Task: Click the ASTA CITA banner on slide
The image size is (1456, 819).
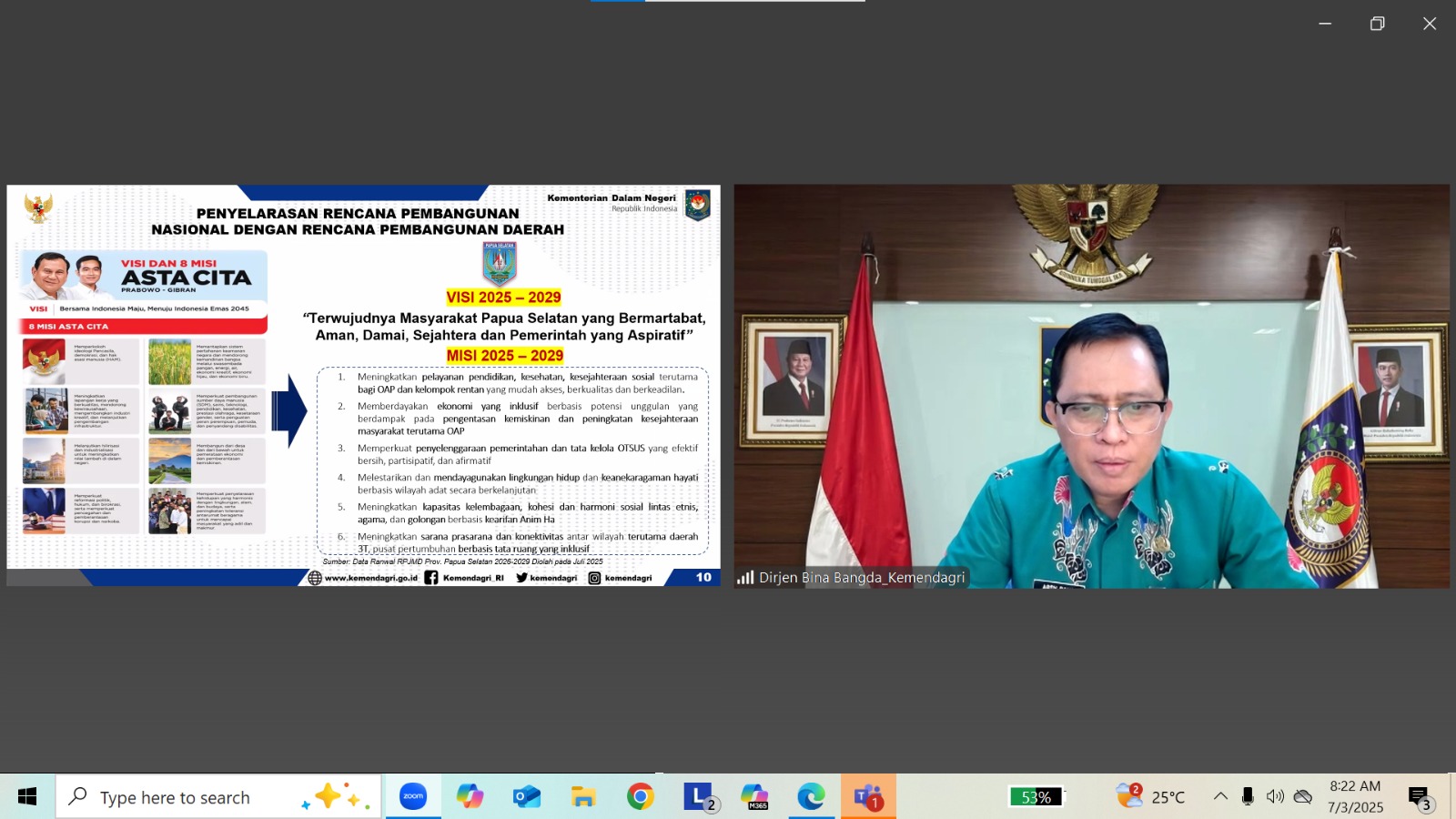Action: 144,276
